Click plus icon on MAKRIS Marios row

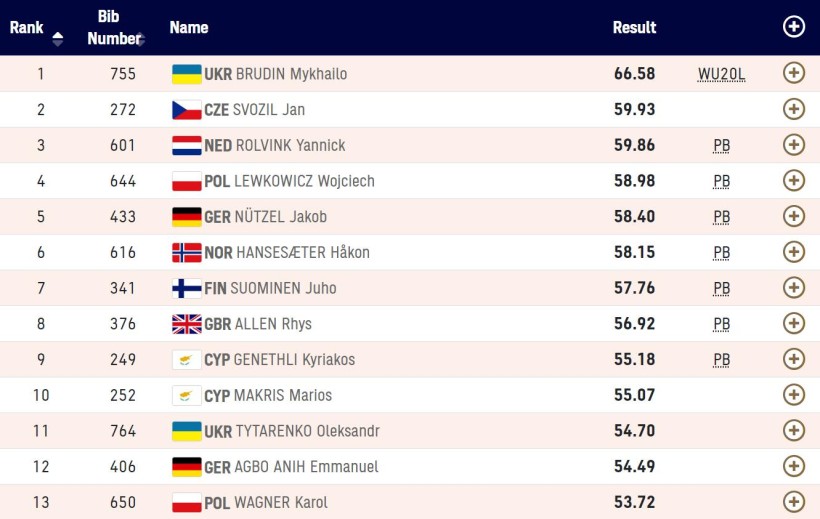click(x=793, y=394)
